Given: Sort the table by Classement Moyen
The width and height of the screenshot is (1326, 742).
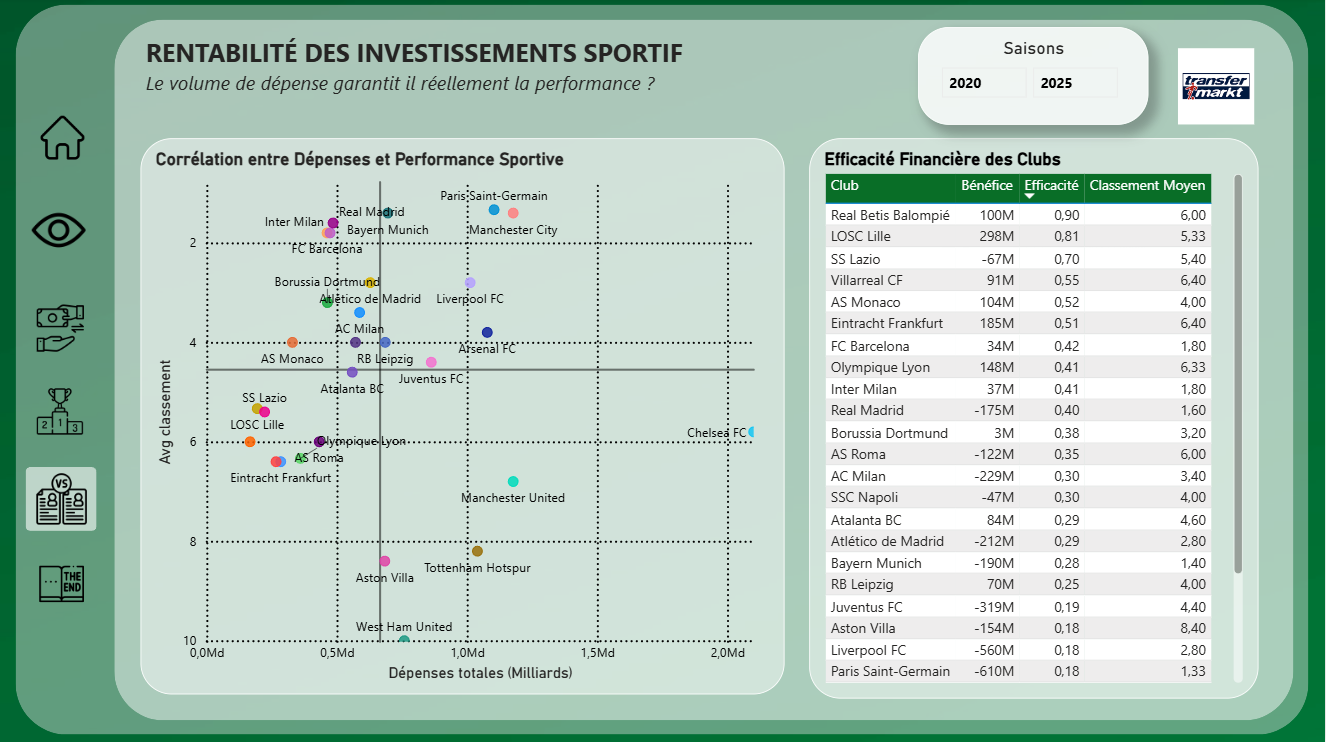Looking at the screenshot, I should (1148, 188).
